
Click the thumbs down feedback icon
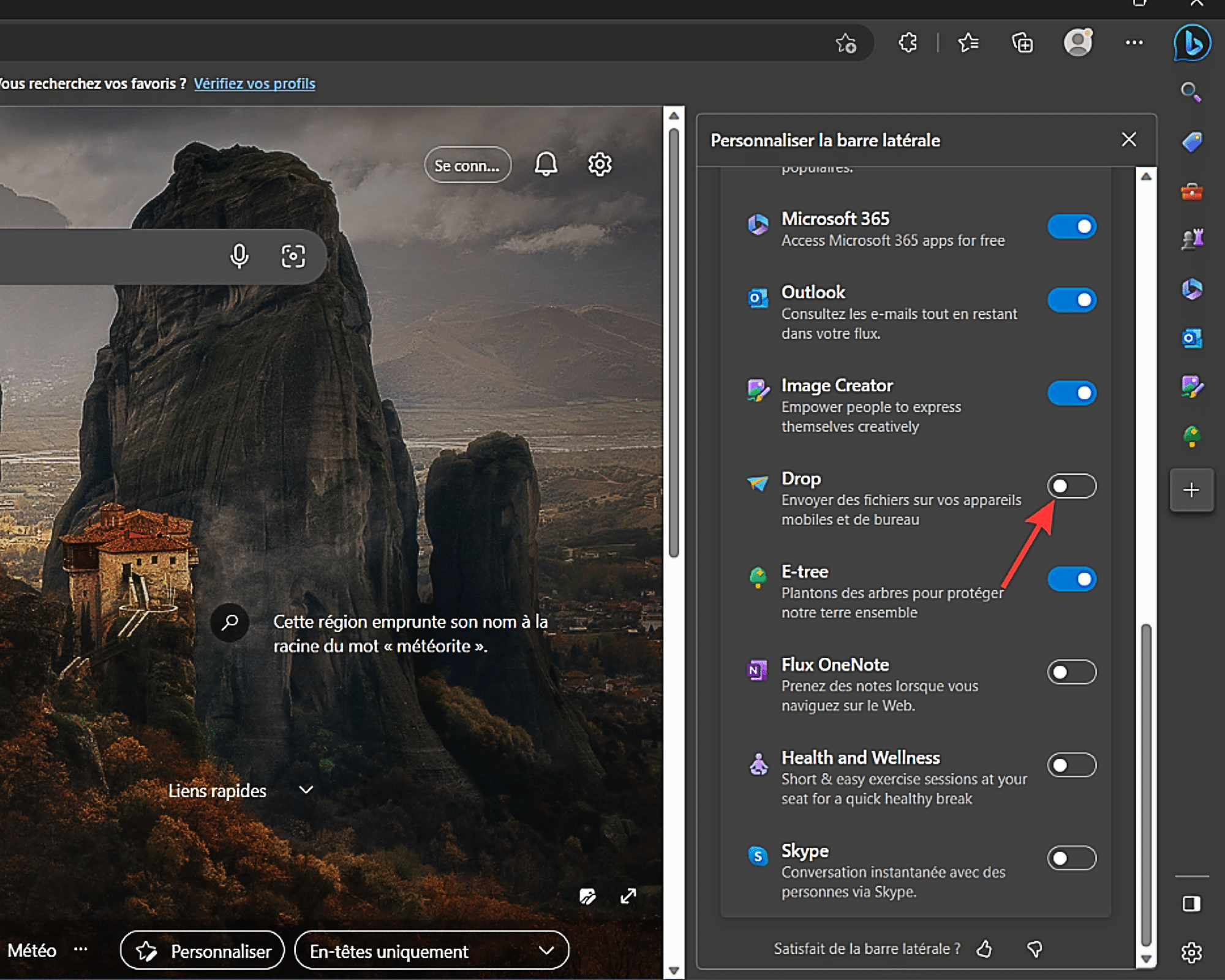(1035, 949)
